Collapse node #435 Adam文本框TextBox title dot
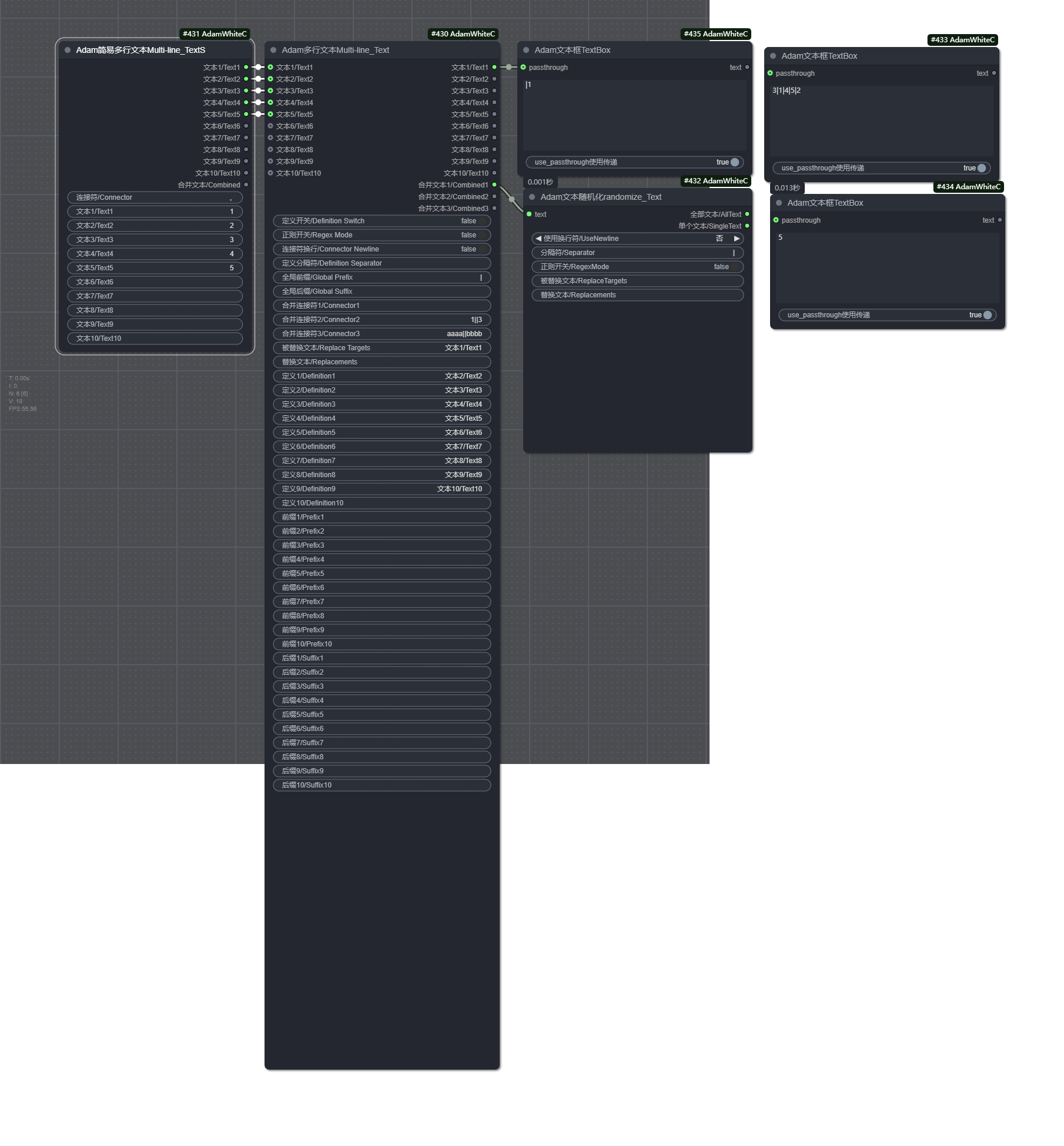 (x=526, y=50)
